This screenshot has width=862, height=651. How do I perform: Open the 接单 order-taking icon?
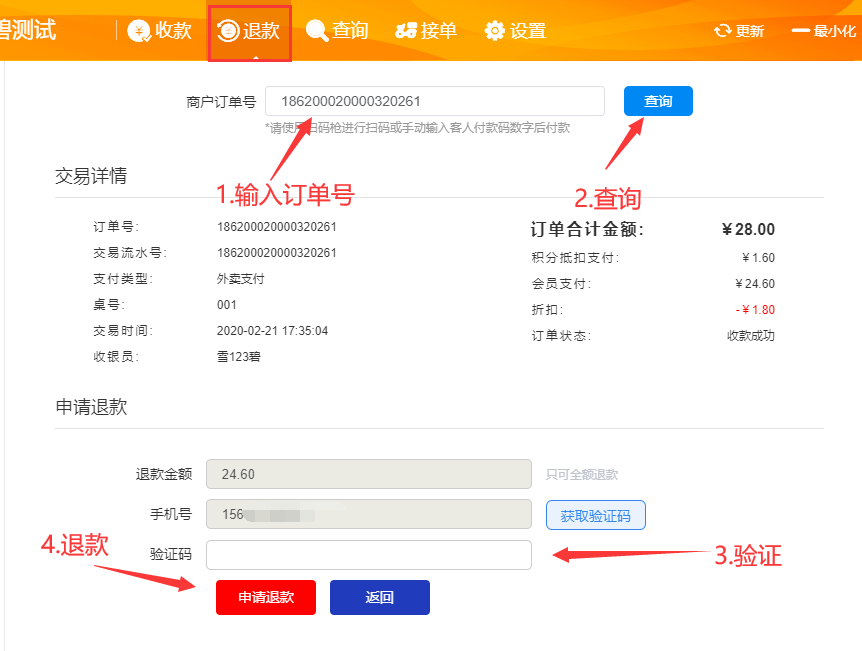click(x=406, y=31)
